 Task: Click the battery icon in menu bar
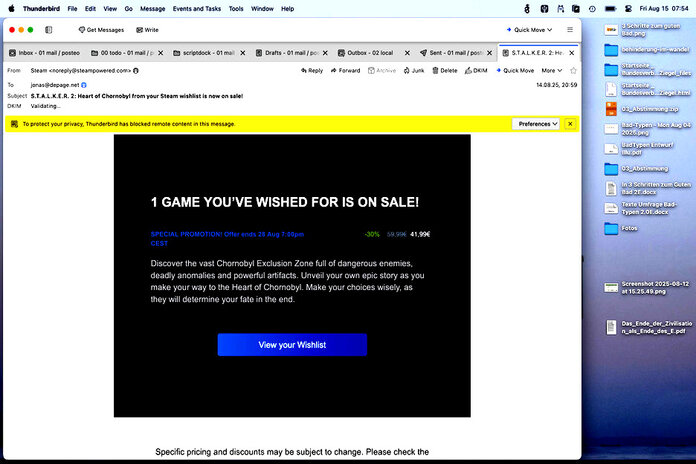click(611, 8)
